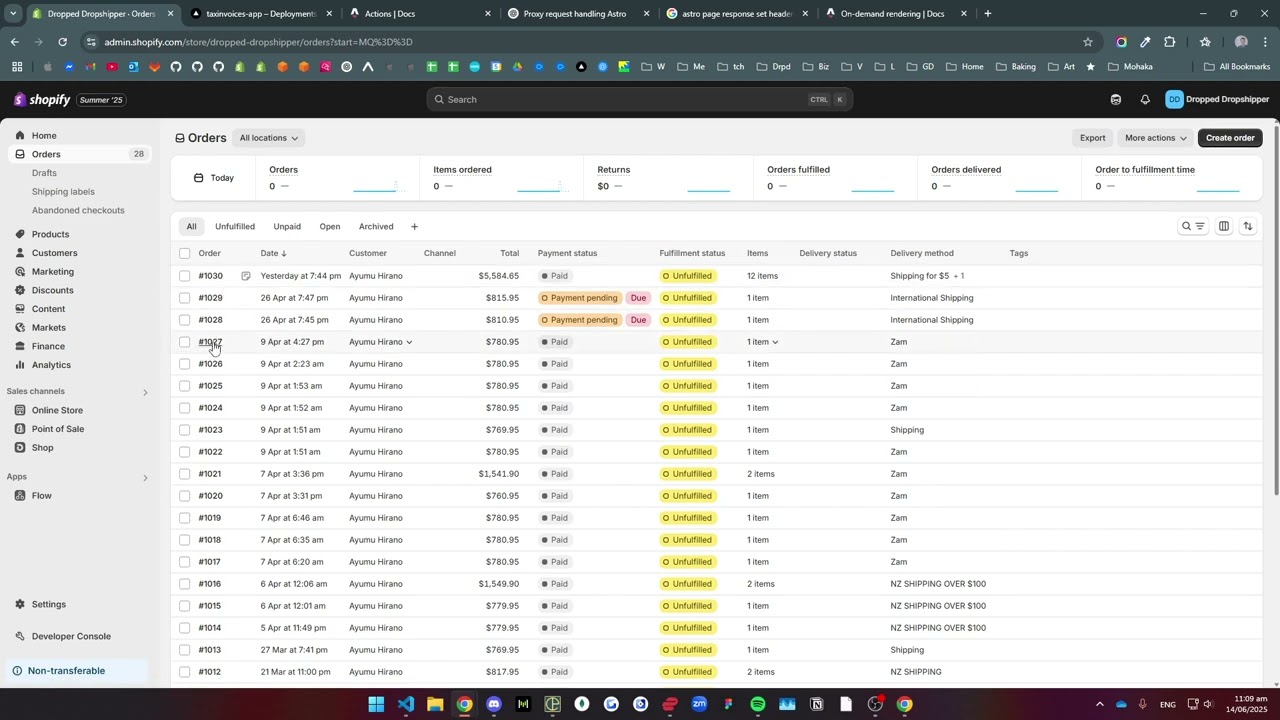This screenshot has width=1280, height=720.
Task: Select the checkbox for order #1024
Action: 184,408
